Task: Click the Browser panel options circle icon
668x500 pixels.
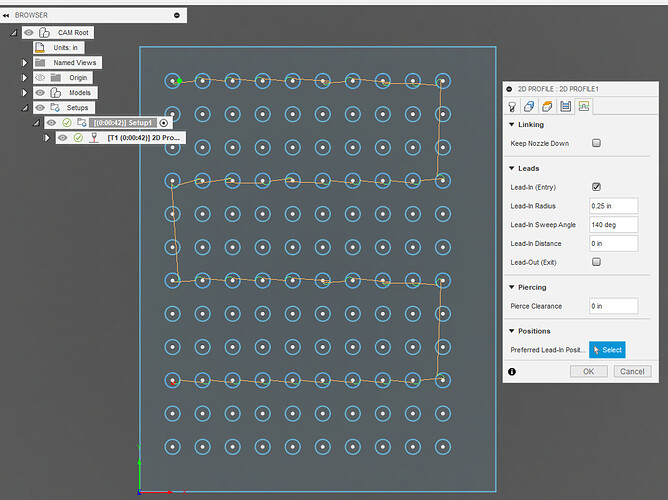Action: coord(177,15)
